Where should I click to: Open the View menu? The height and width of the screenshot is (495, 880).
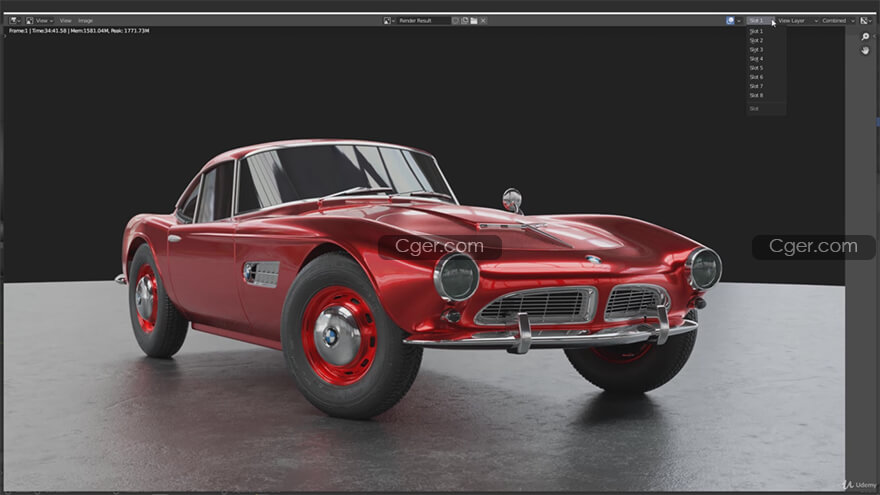66,21
